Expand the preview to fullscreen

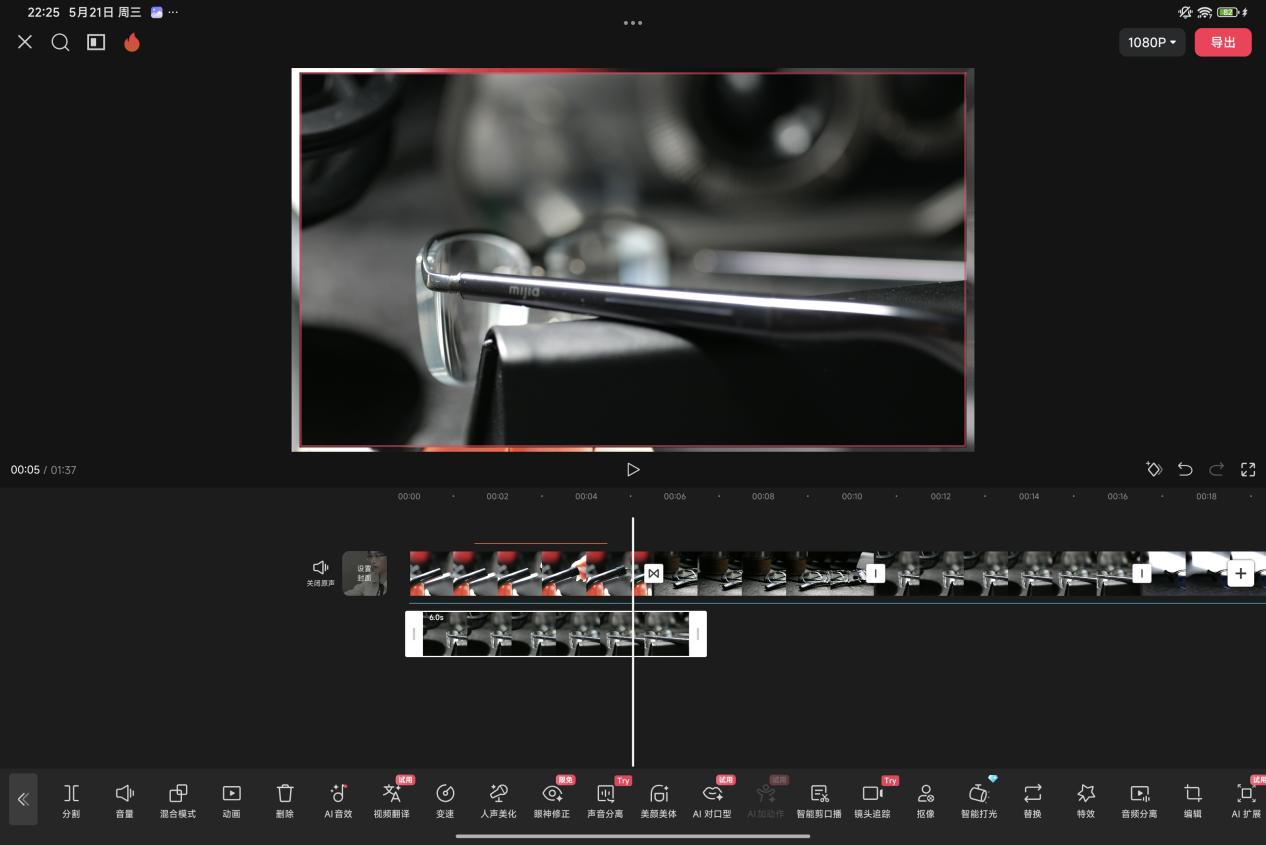tap(1248, 469)
